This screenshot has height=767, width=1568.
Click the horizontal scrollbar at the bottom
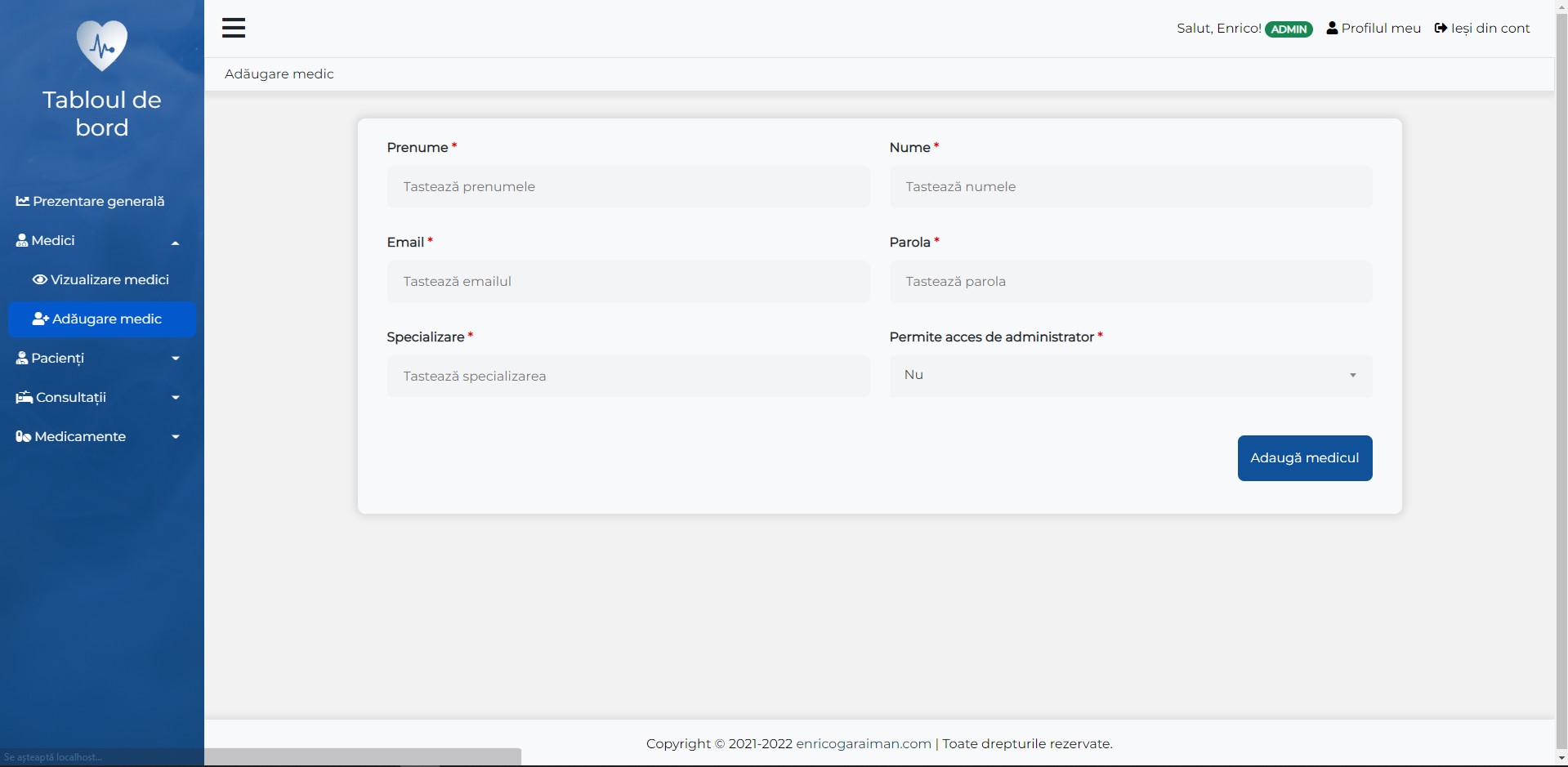(364, 756)
